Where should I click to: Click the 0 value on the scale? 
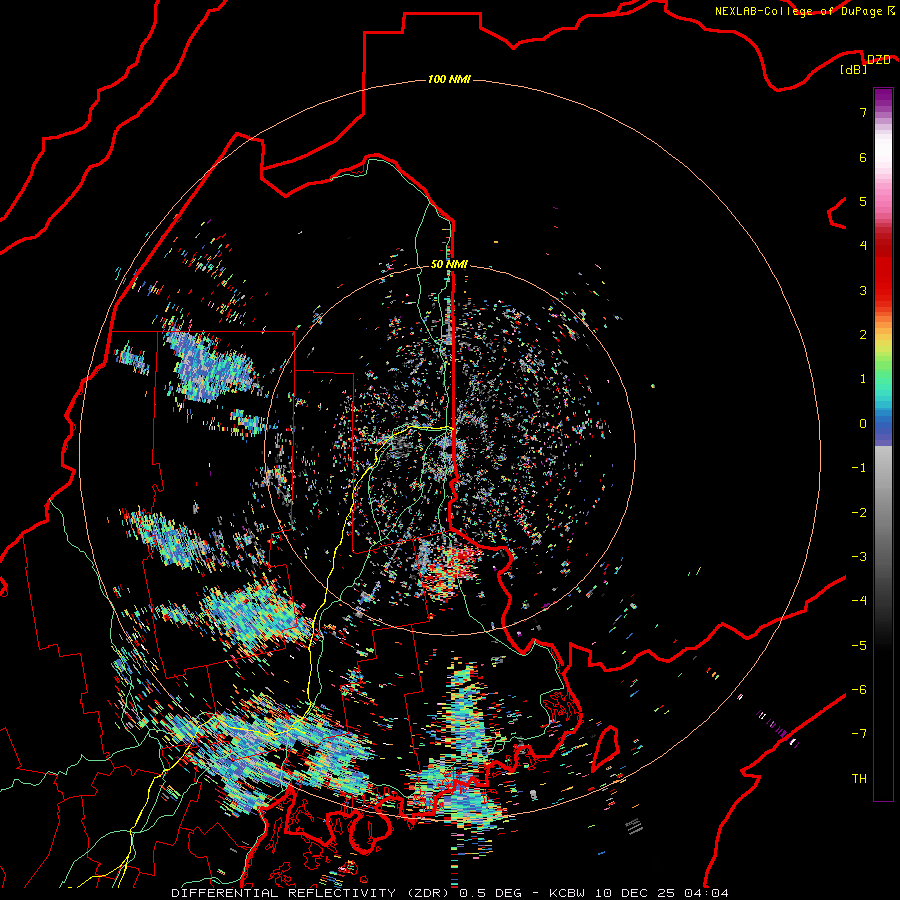[863, 424]
